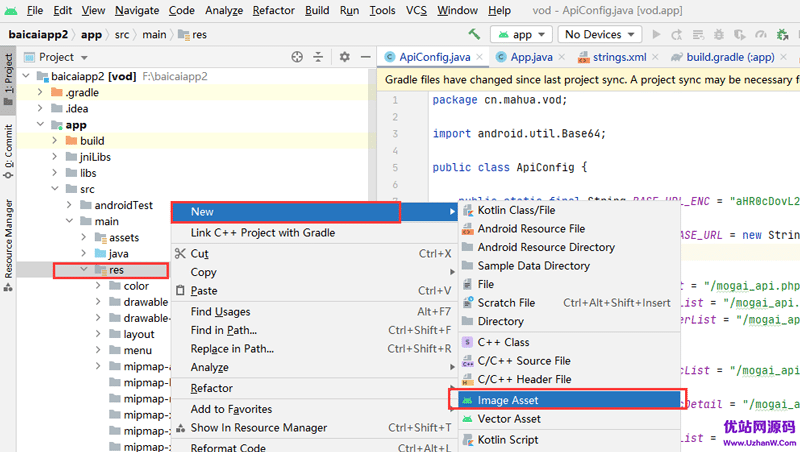Select Sample Data Directory item
This screenshot has height=452, width=800.
[x=569, y=266]
